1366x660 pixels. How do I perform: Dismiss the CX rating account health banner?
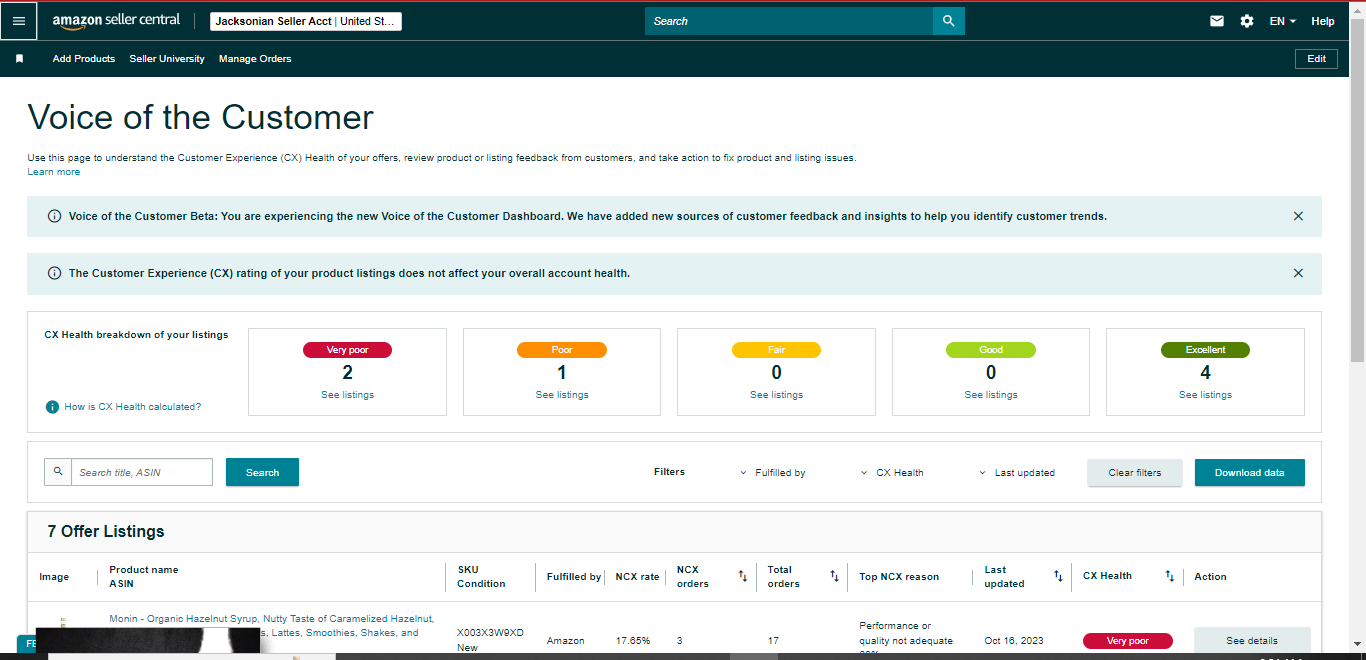[x=1298, y=273]
